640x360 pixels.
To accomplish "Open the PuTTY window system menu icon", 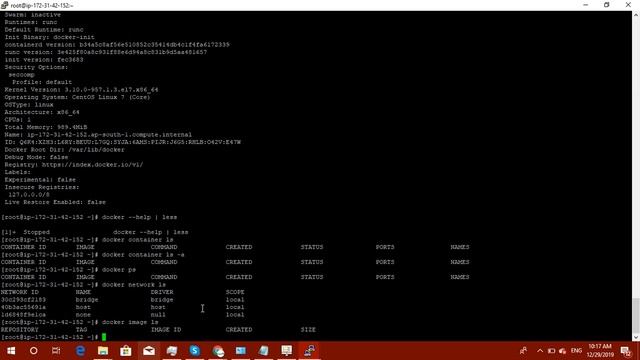I will point(4,5).
